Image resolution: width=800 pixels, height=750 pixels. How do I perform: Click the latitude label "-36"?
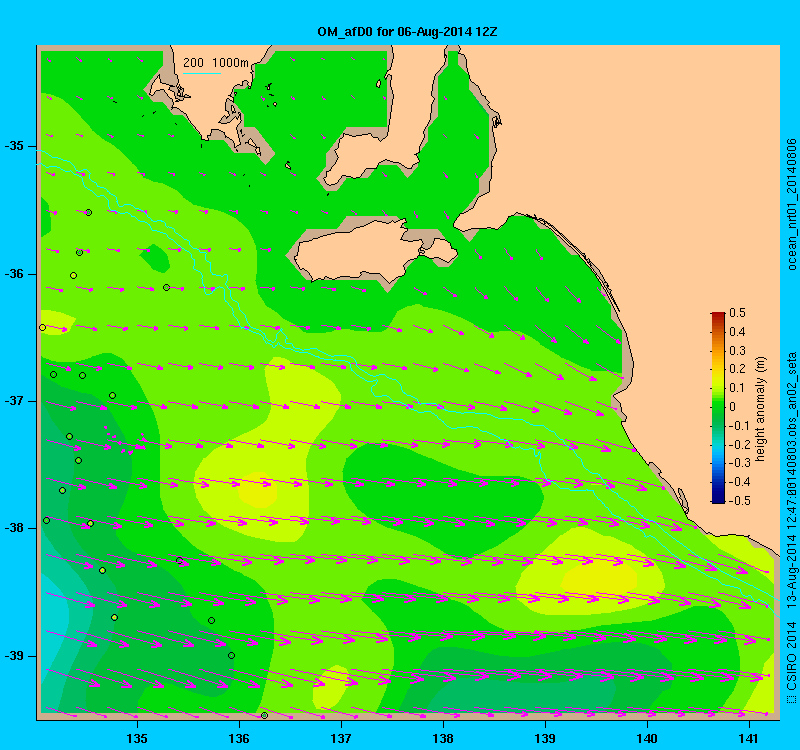[x=14, y=274]
